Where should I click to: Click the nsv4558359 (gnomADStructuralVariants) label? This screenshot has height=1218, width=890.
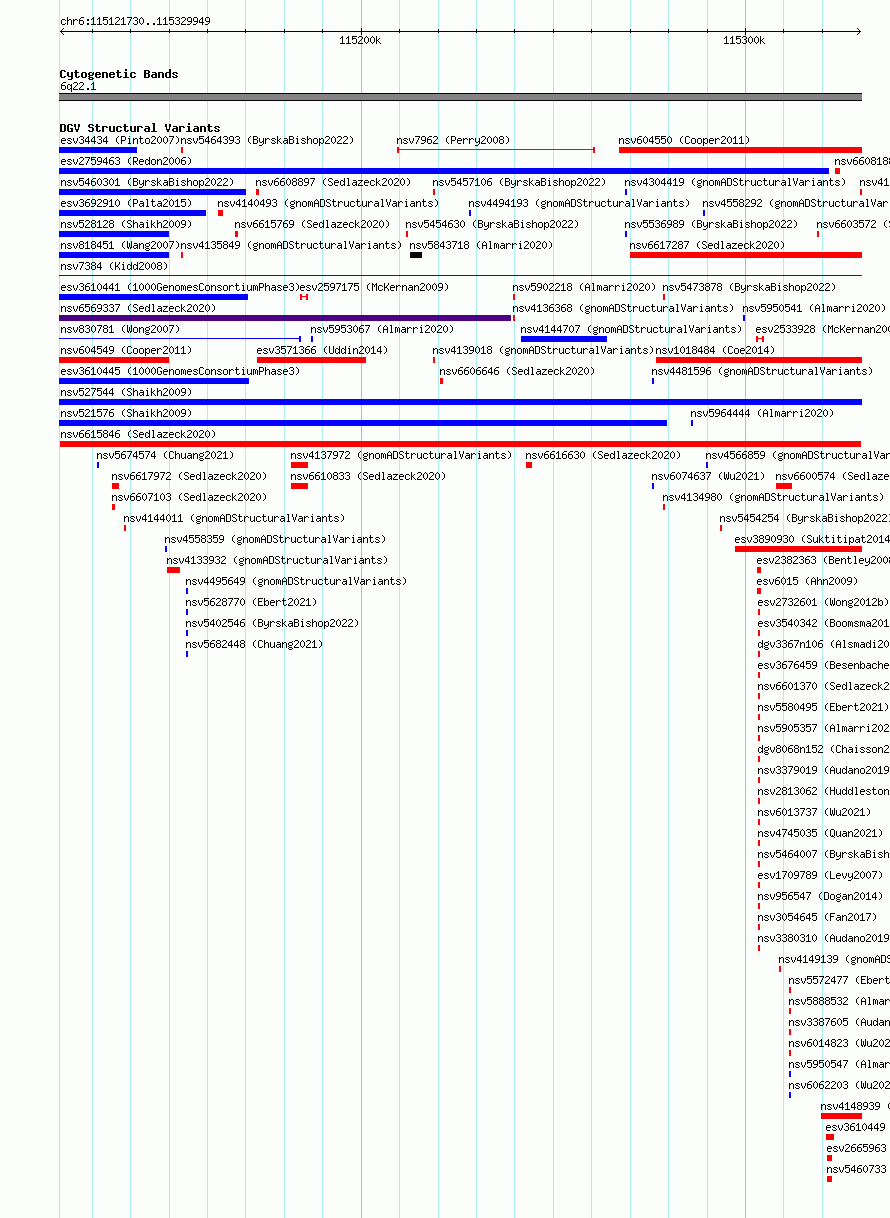click(x=275, y=540)
